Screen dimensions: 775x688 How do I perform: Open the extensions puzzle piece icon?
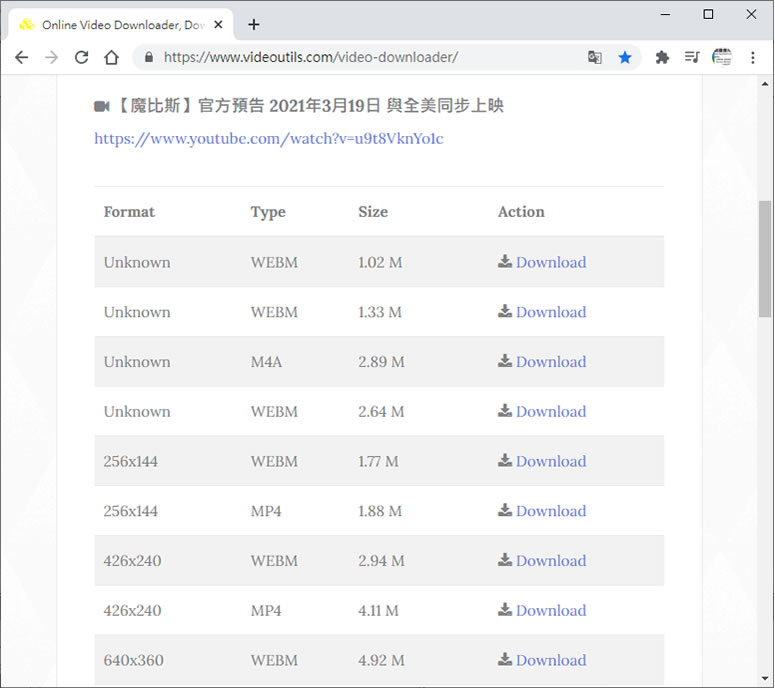pyautogui.click(x=662, y=58)
